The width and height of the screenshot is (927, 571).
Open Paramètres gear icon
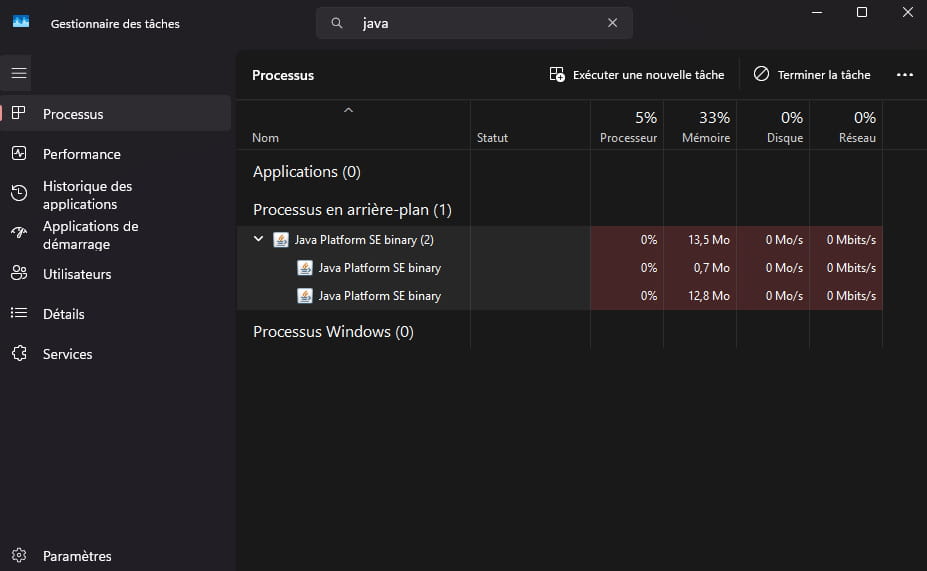pos(19,556)
